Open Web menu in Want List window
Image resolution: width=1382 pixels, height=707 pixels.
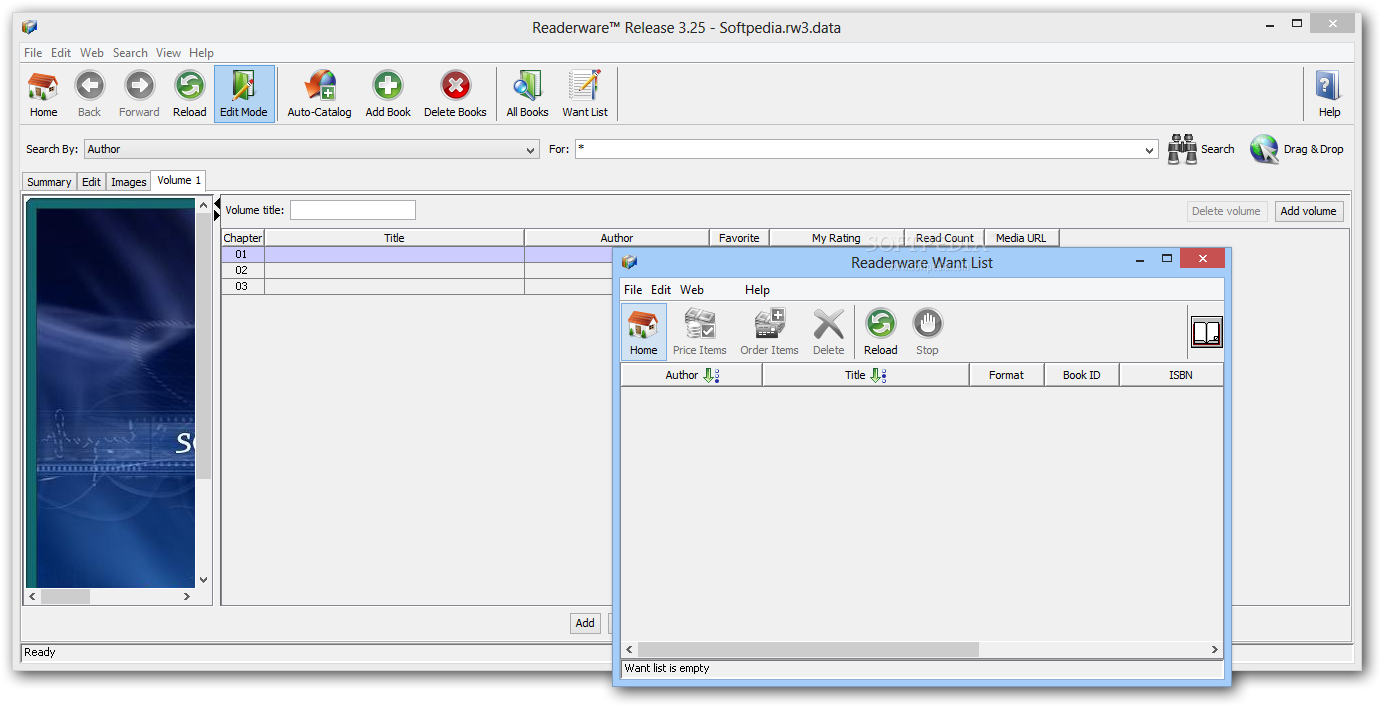[x=692, y=290]
